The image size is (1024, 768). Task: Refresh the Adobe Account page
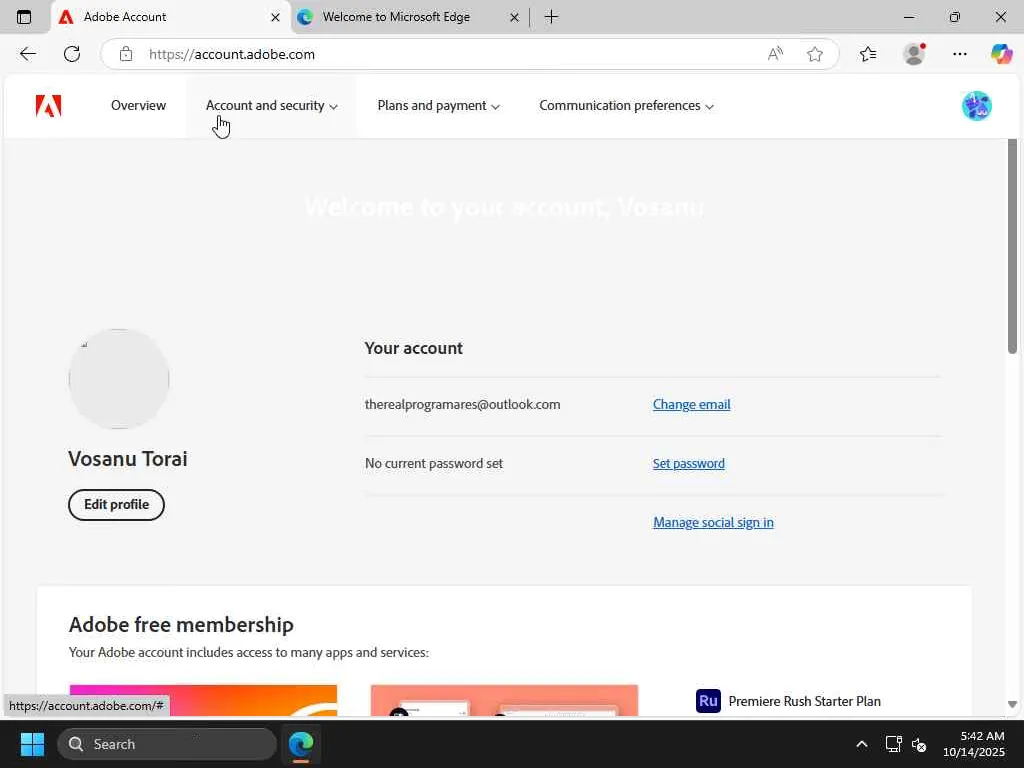tap(72, 54)
